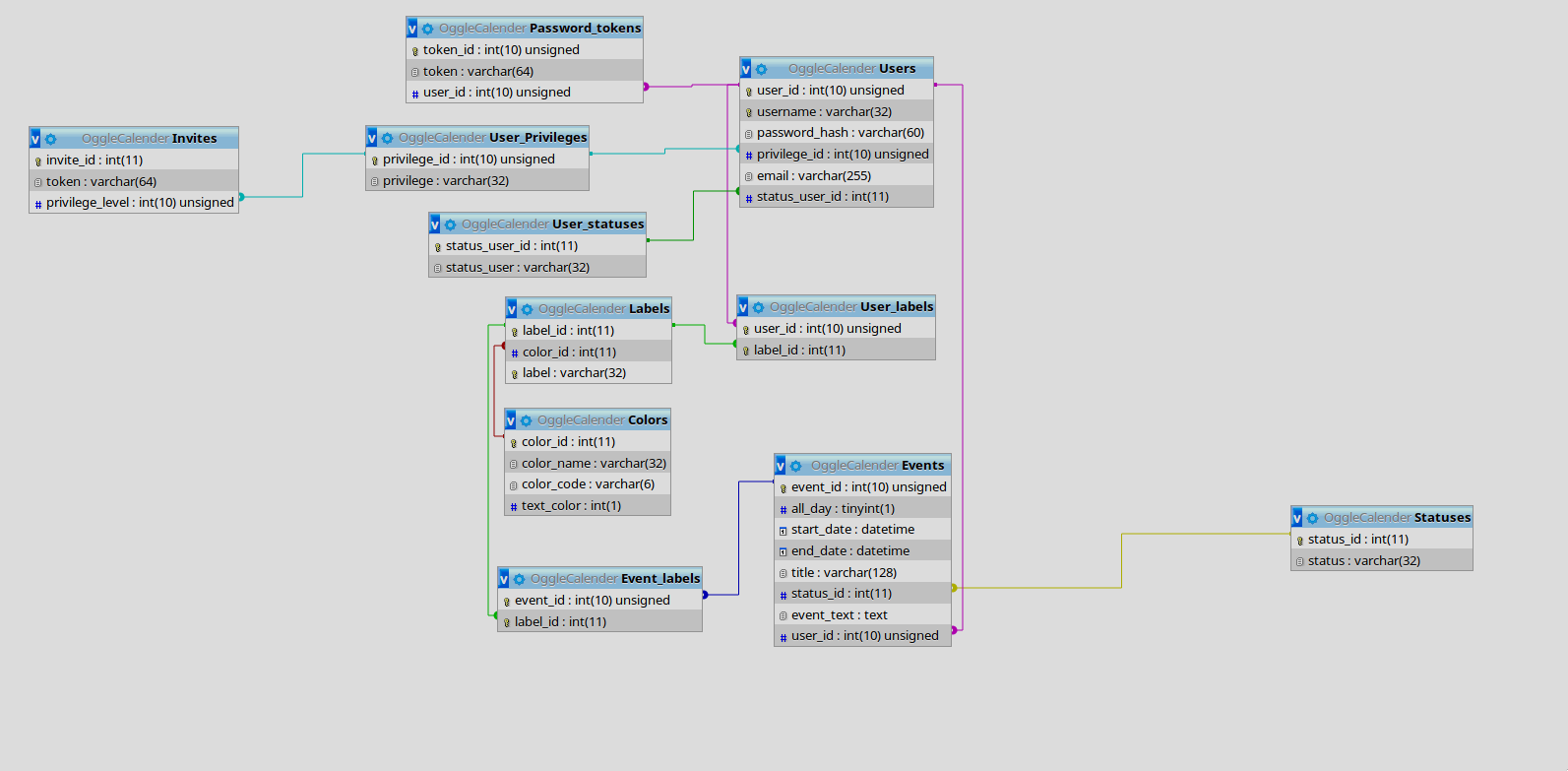
Task: Click the gear icon on User_labels table
Action: point(758,307)
